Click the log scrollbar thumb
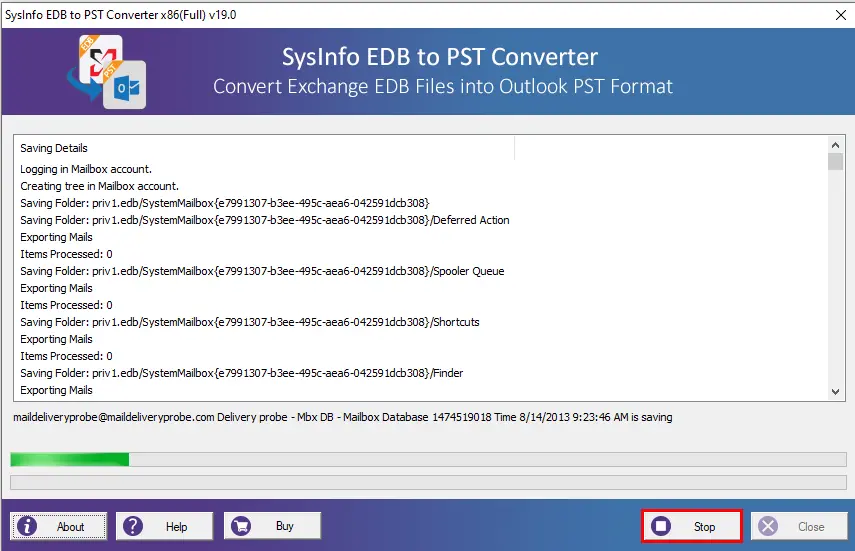The width and height of the screenshot is (855, 551). click(835, 162)
